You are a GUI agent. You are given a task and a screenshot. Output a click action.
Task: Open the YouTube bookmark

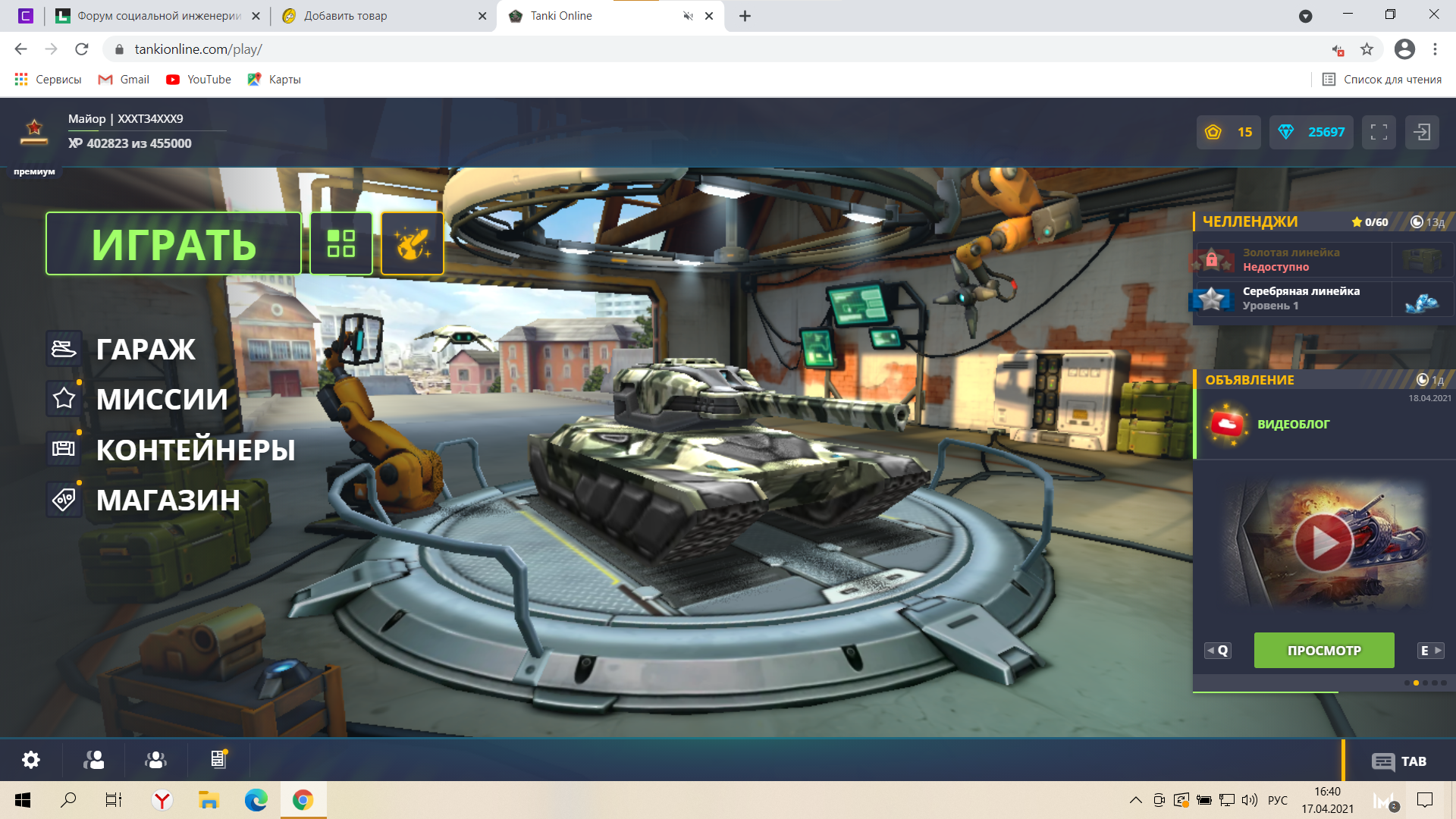[199, 80]
